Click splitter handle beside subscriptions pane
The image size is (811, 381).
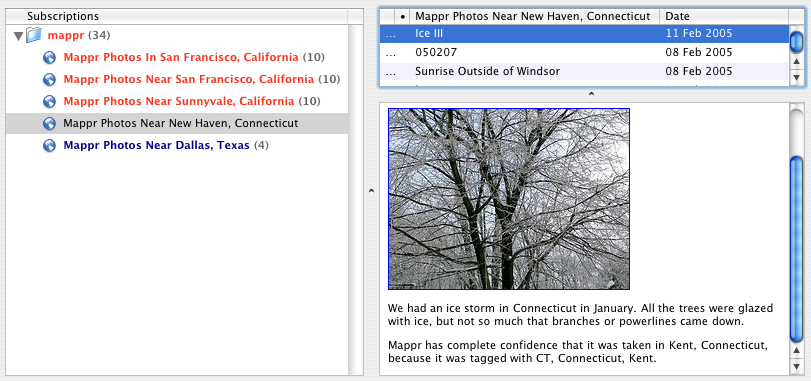(371, 191)
